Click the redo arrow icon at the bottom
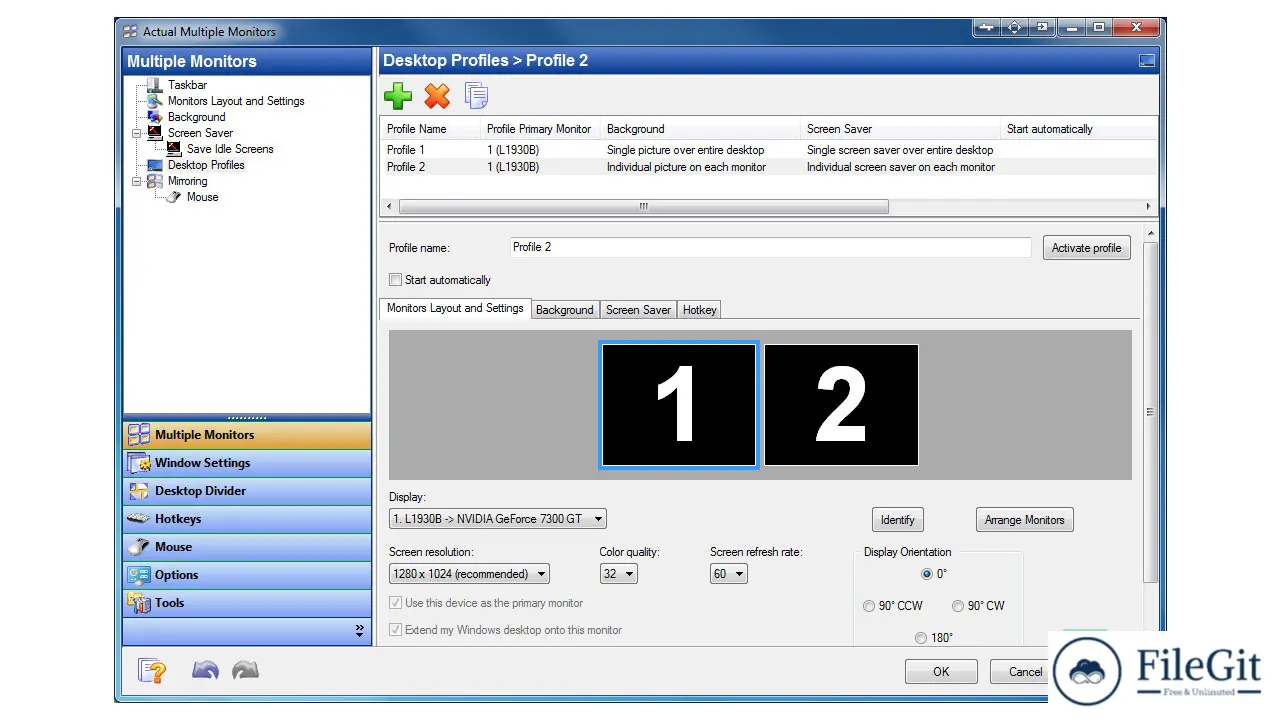Viewport: 1280px width, 720px height. [x=245, y=670]
